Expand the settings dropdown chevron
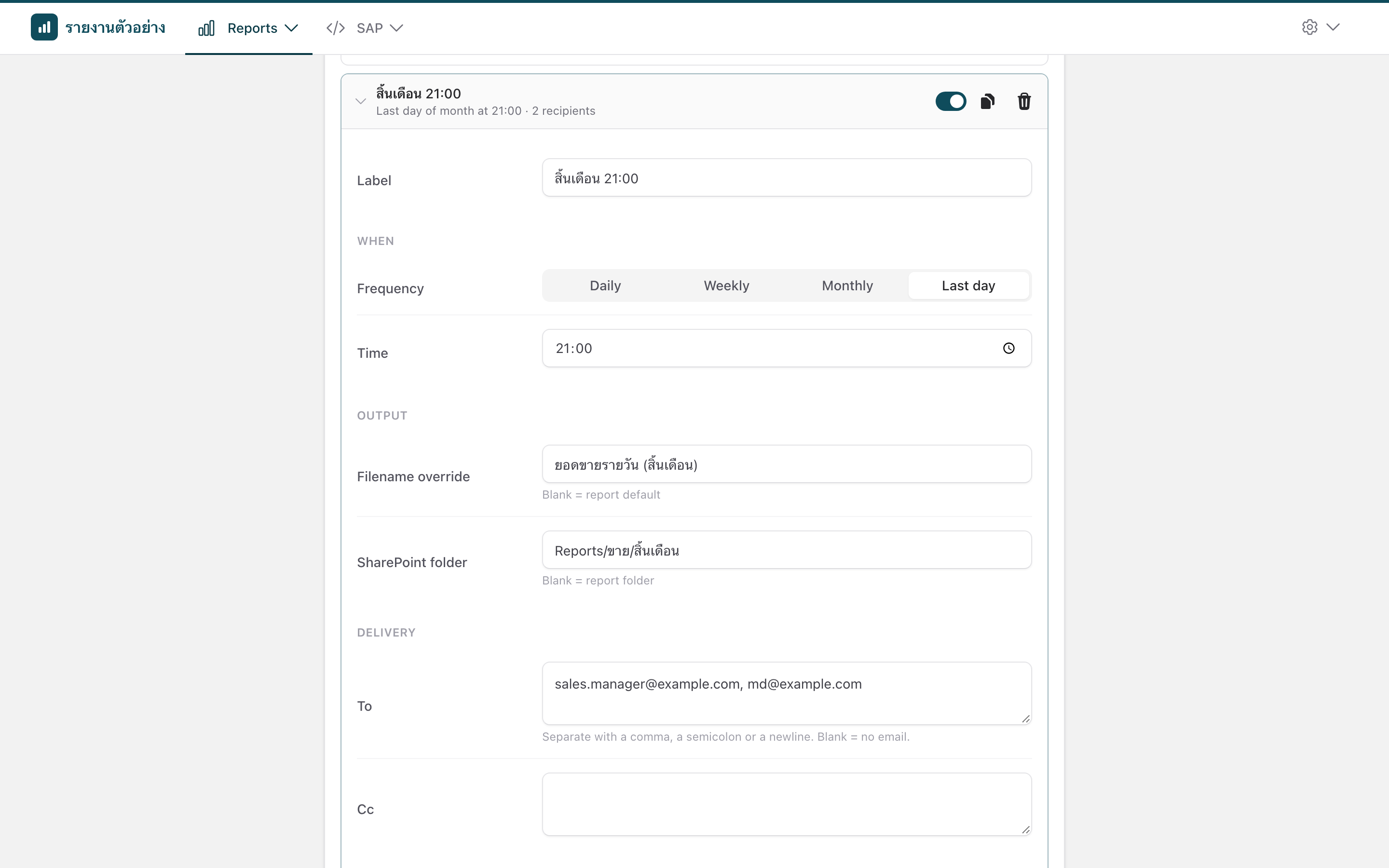 coord(1333,27)
